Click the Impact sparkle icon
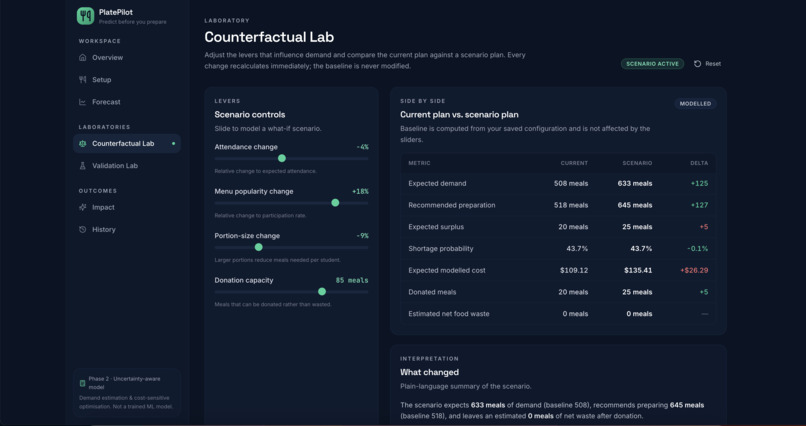The height and width of the screenshot is (426, 806). [x=82, y=208]
